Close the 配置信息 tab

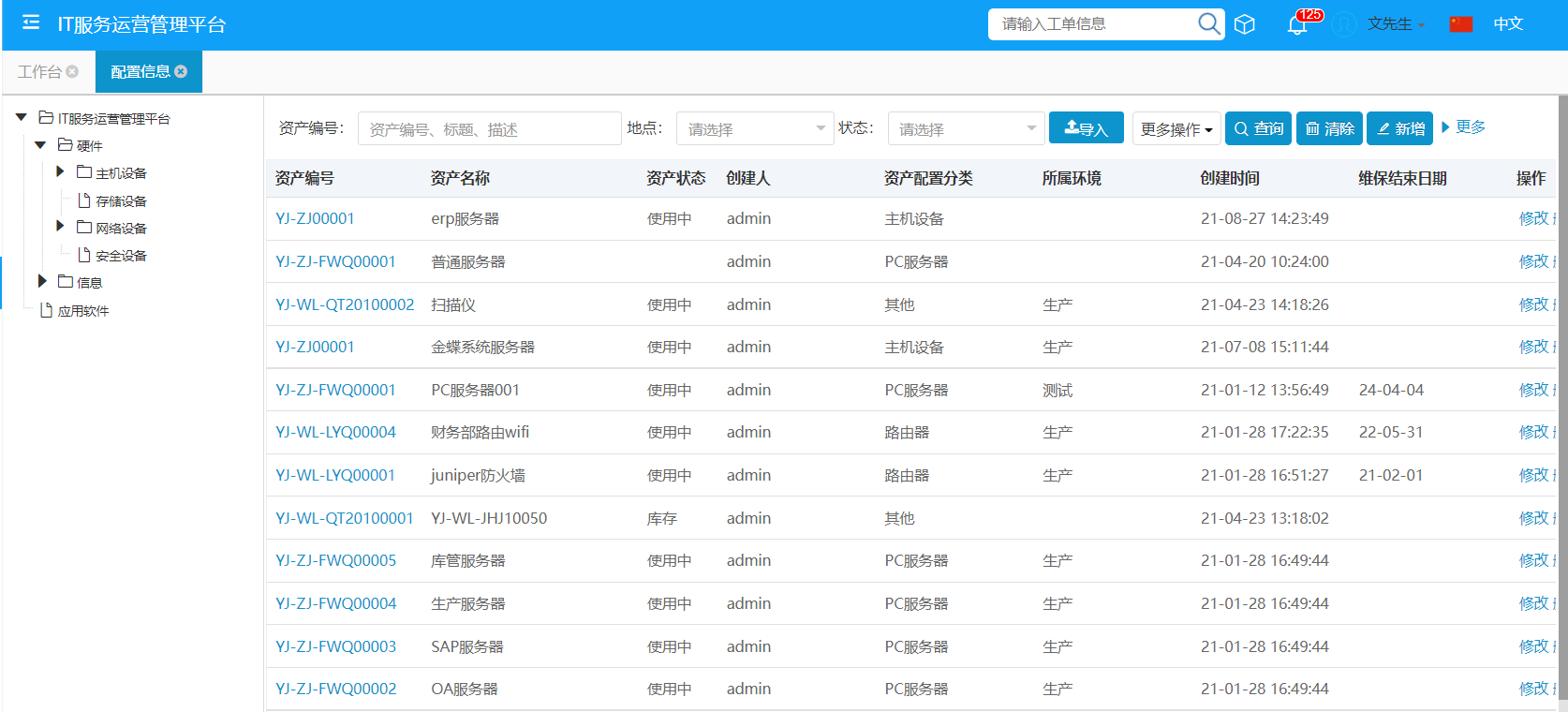(181, 71)
